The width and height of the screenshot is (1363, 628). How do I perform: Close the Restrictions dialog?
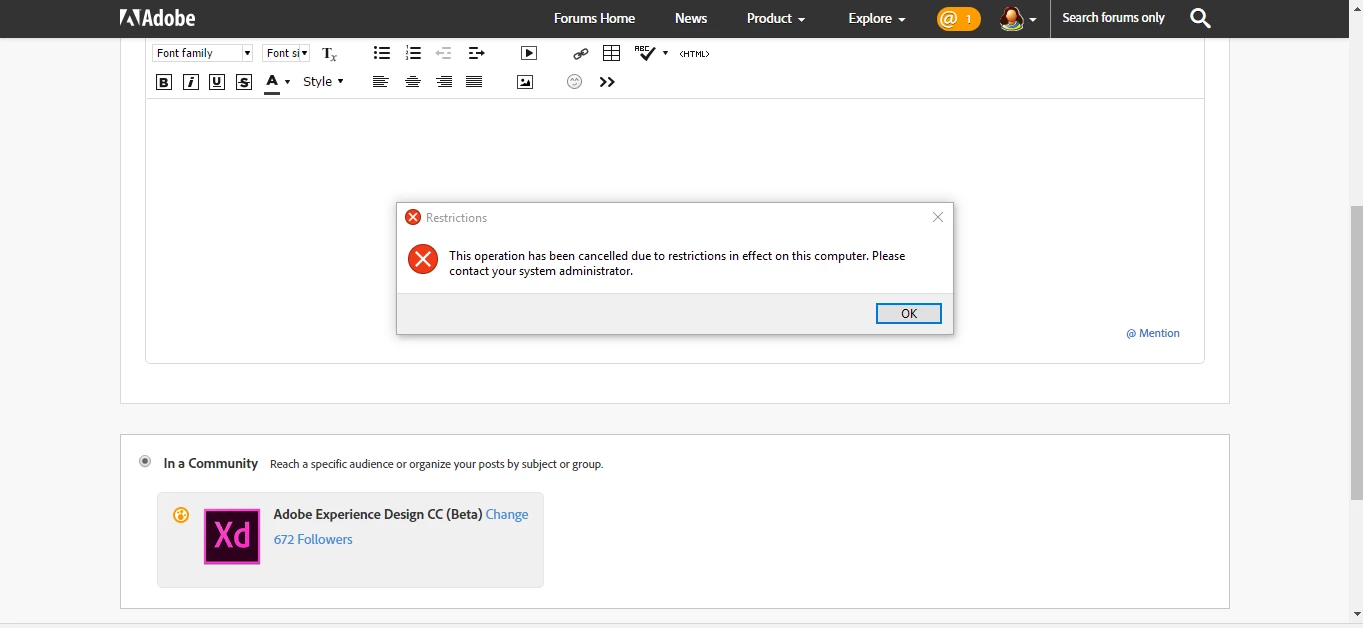(x=938, y=217)
